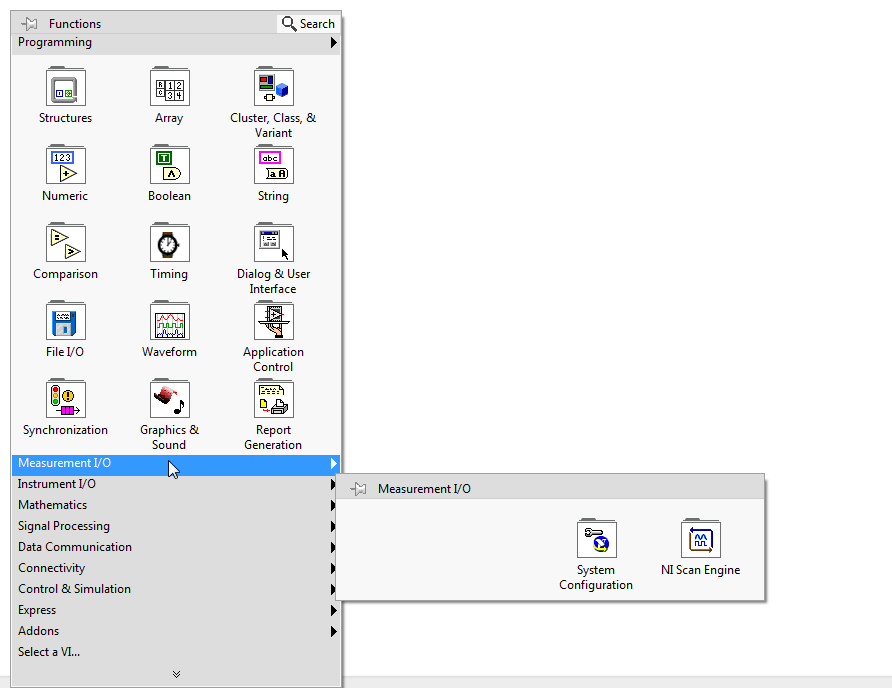This screenshot has height=688, width=892.
Task: Open the Waveform palette
Action: (x=170, y=321)
